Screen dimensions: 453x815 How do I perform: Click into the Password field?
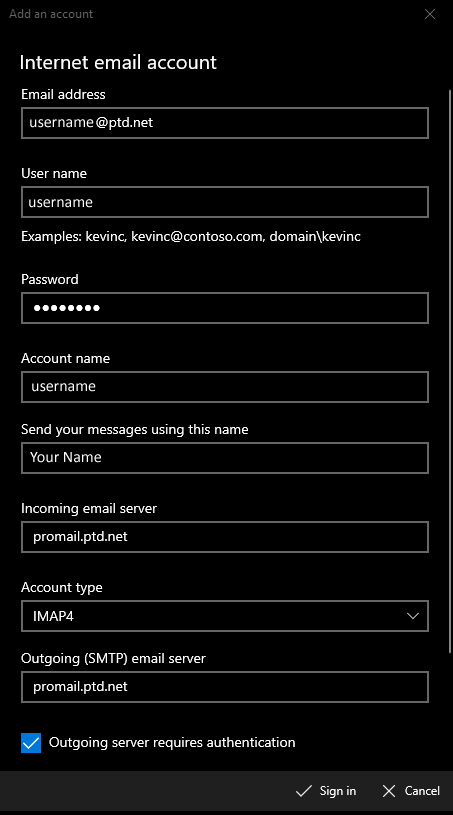pos(225,308)
